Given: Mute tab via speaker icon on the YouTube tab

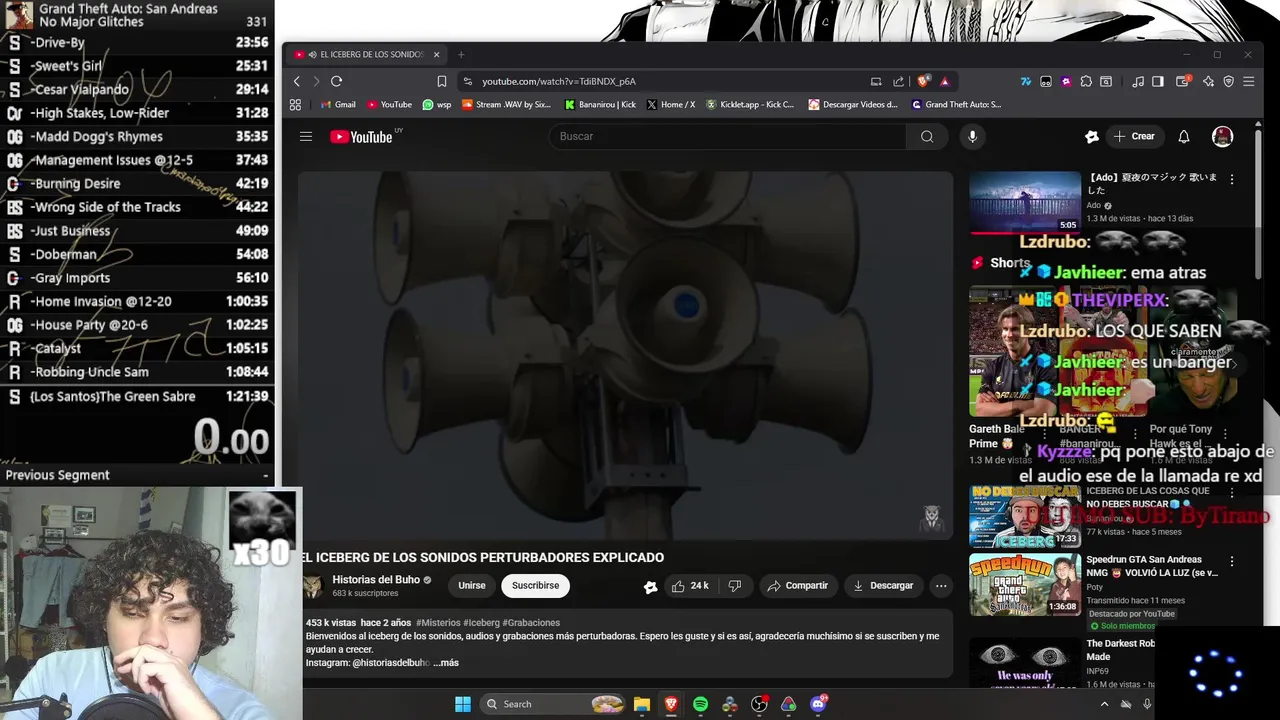Looking at the screenshot, I should pos(312,54).
